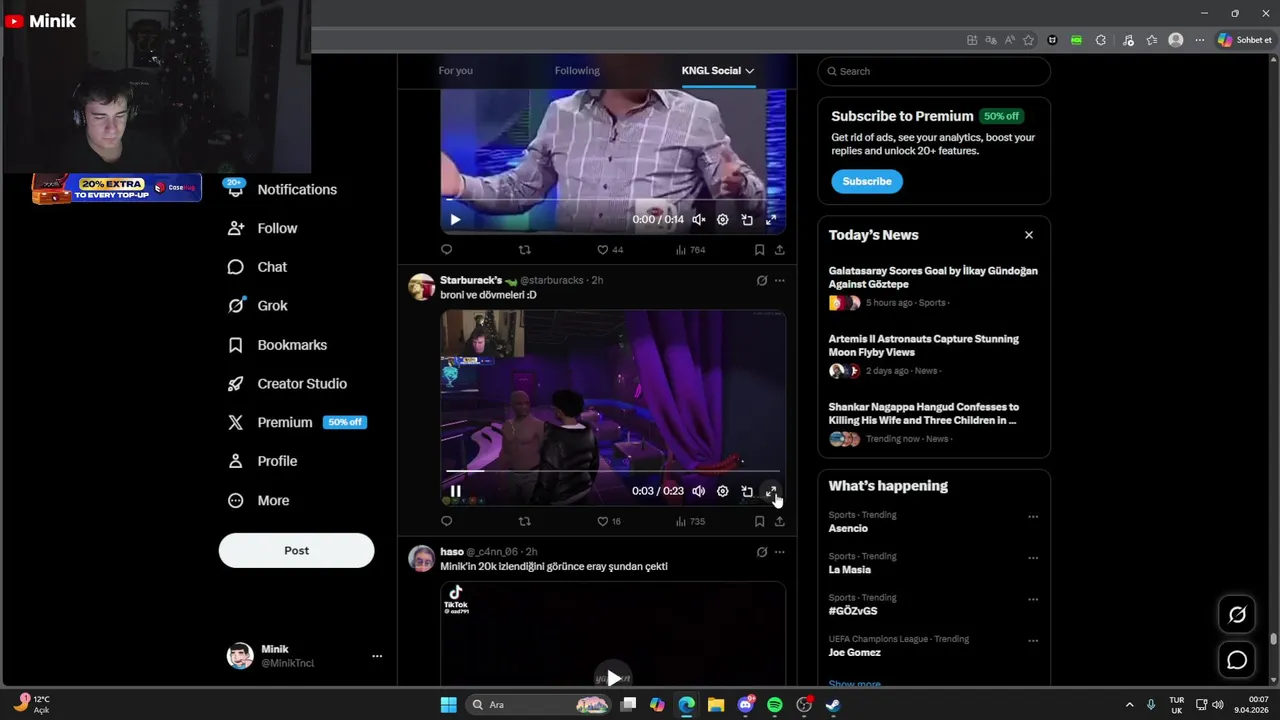Close the Today's News panel

click(x=1029, y=235)
